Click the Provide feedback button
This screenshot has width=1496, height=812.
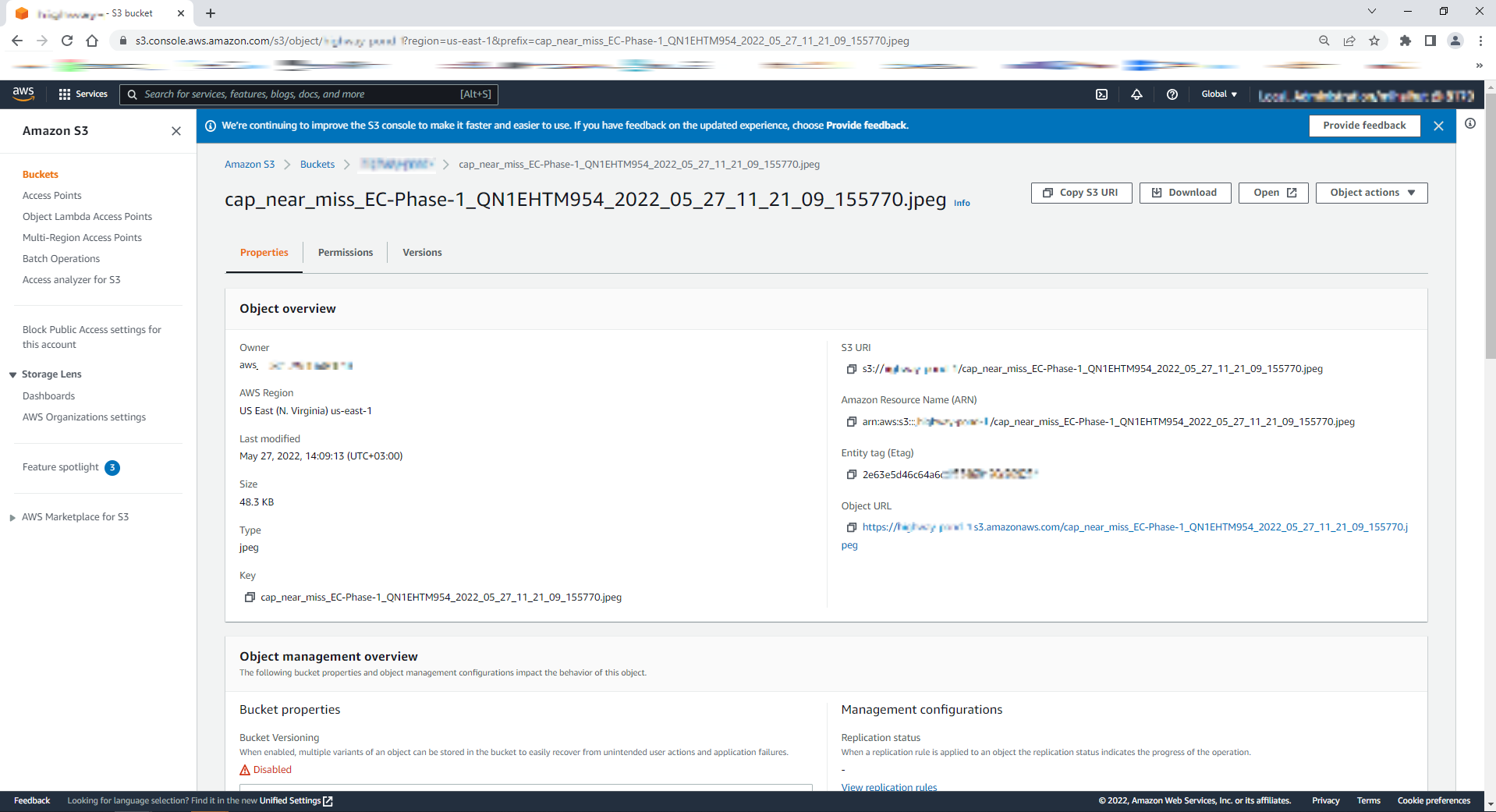pos(1364,126)
